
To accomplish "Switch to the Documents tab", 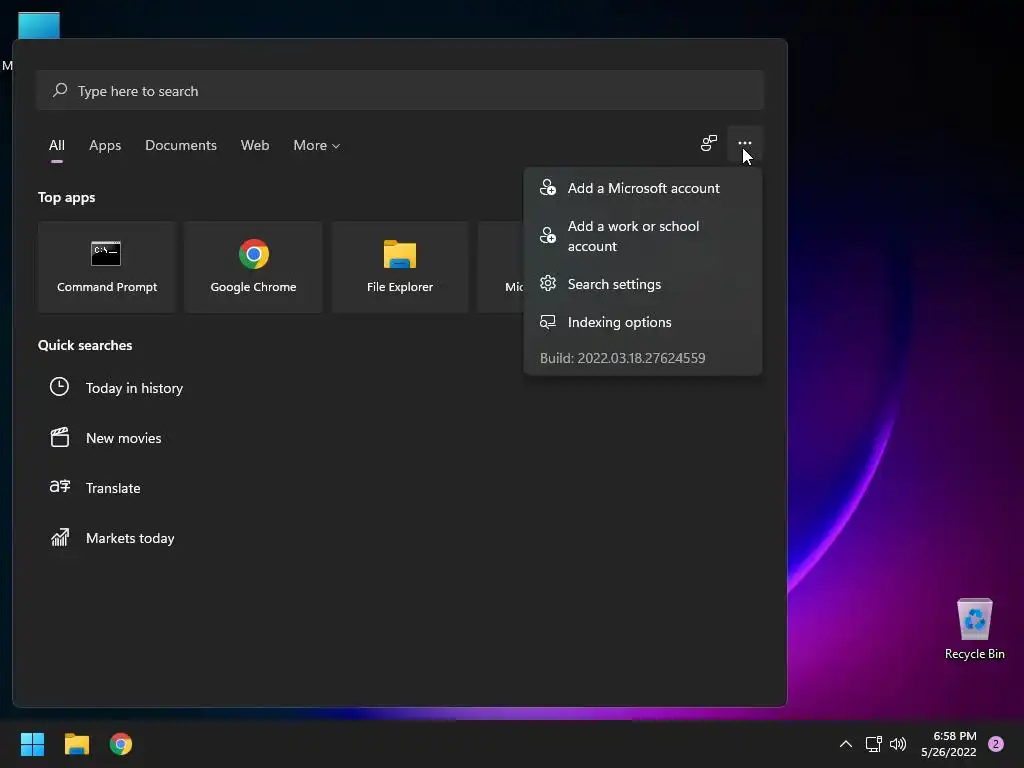I will pos(181,146).
